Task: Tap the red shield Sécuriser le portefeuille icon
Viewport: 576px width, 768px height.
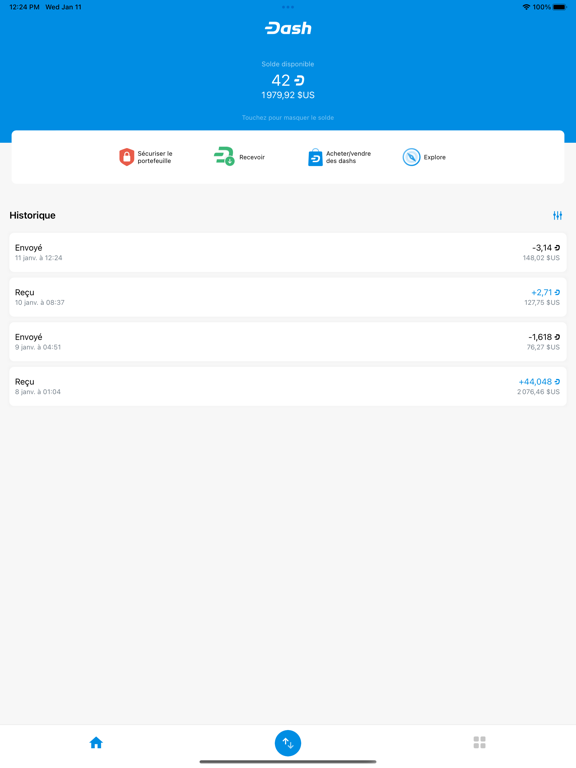Action: [126, 157]
